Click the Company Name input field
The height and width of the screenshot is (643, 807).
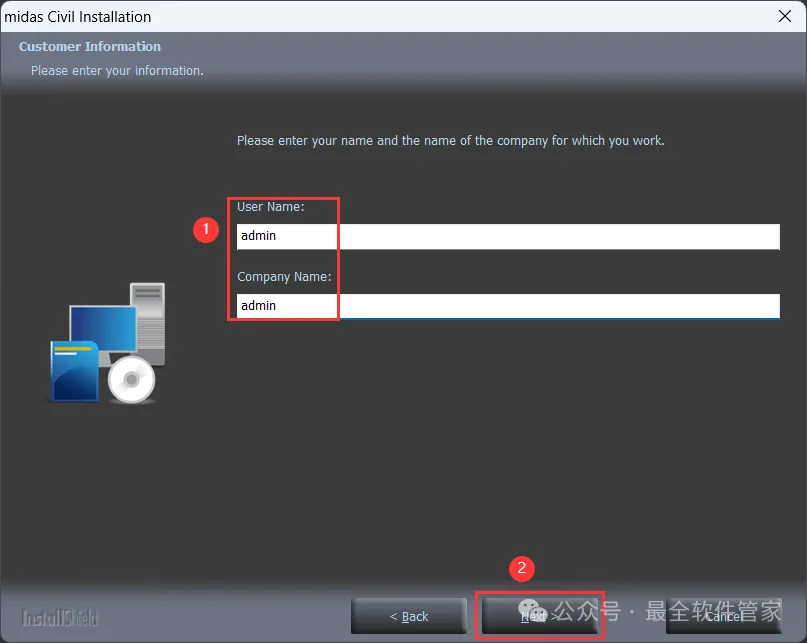point(508,306)
